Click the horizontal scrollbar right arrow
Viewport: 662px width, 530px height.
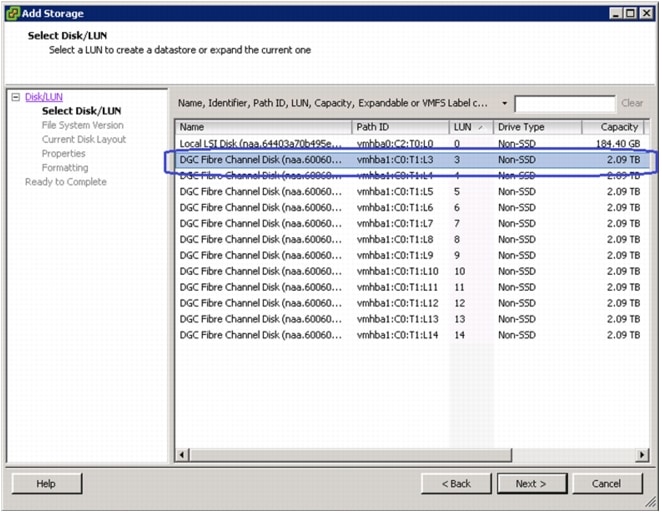click(x=641, y=456)
